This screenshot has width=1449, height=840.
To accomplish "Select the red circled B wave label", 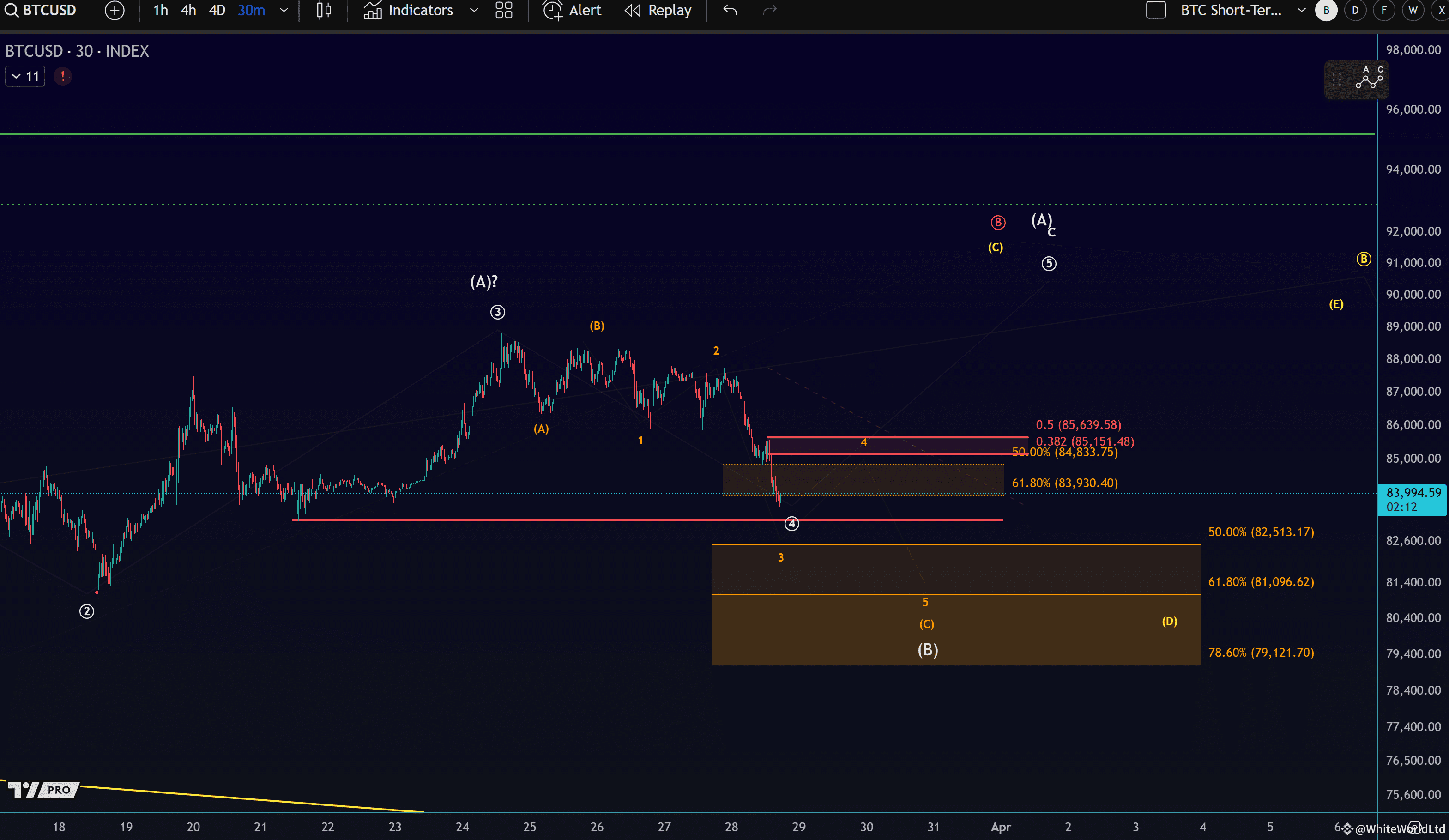I will [997, 223].
